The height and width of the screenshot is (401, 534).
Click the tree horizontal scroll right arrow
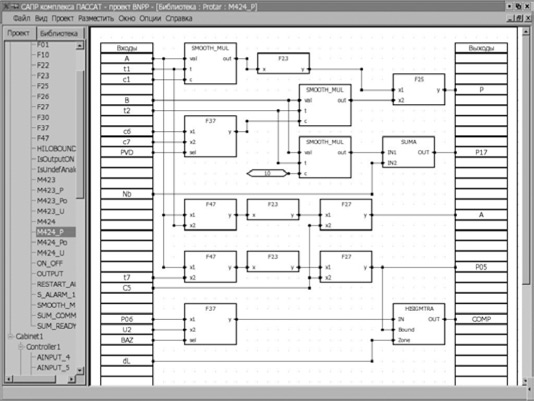pyautogui.click(x=71, y=379)
